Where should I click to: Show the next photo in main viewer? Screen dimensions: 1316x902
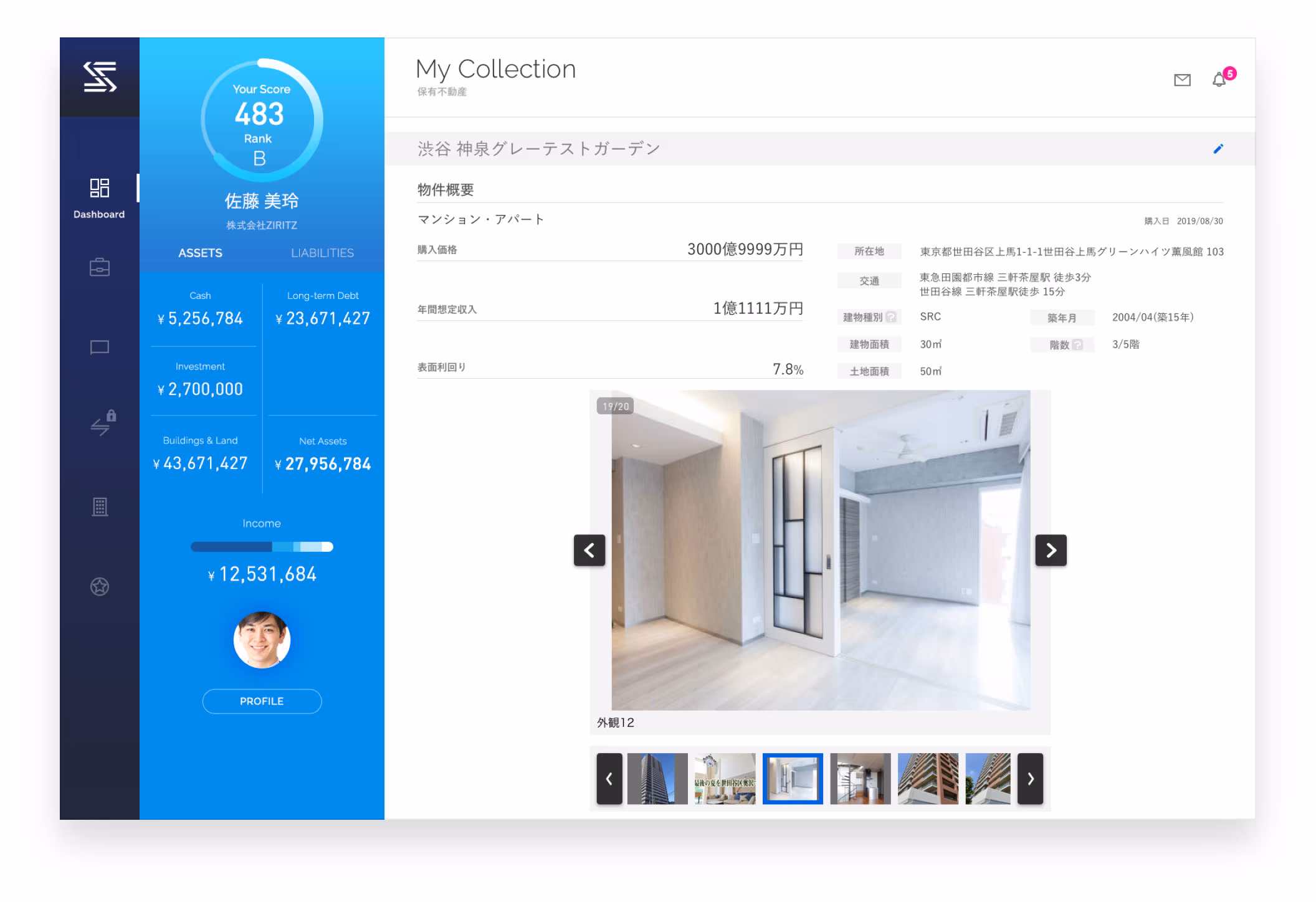click(1051, 550)
